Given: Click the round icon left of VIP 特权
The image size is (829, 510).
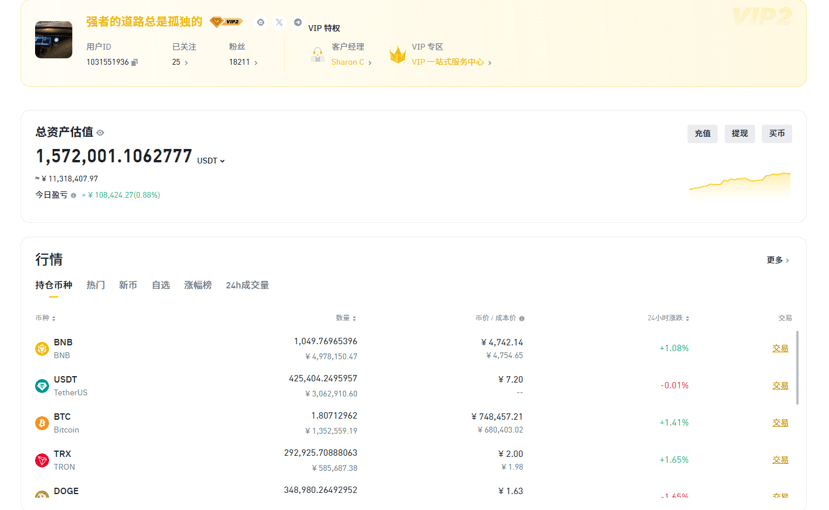Looking at the screenshot, I should point(298,22).
